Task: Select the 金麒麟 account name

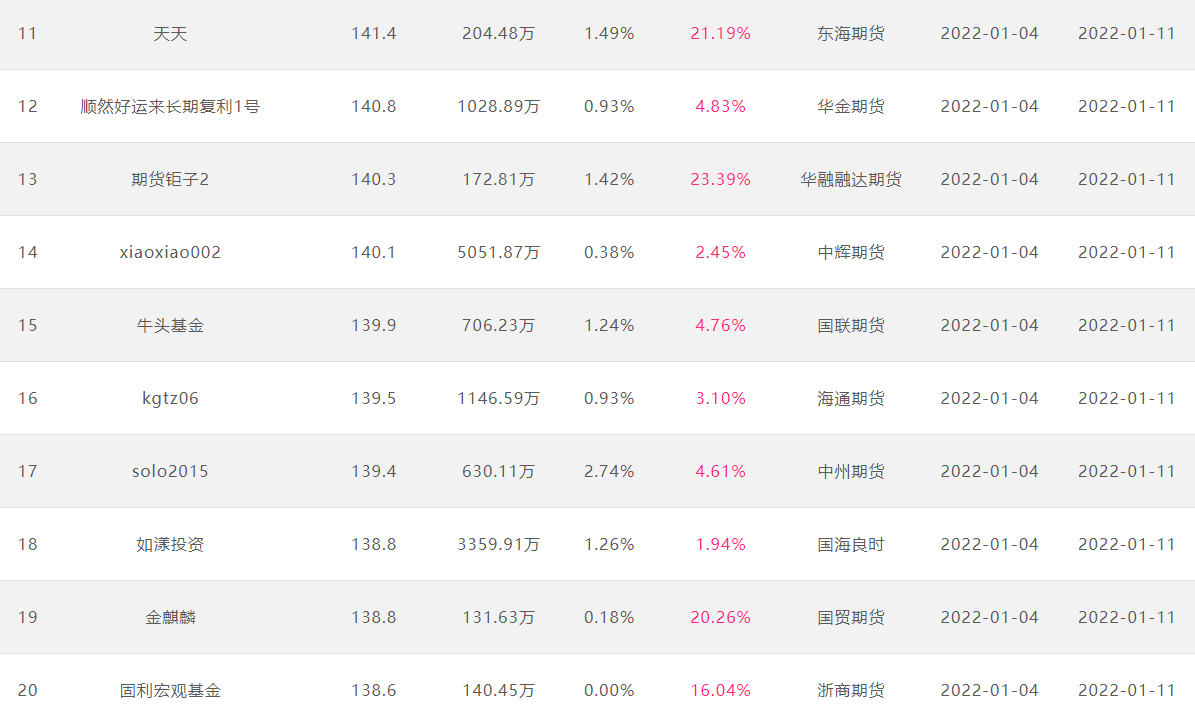Action: 170,617
